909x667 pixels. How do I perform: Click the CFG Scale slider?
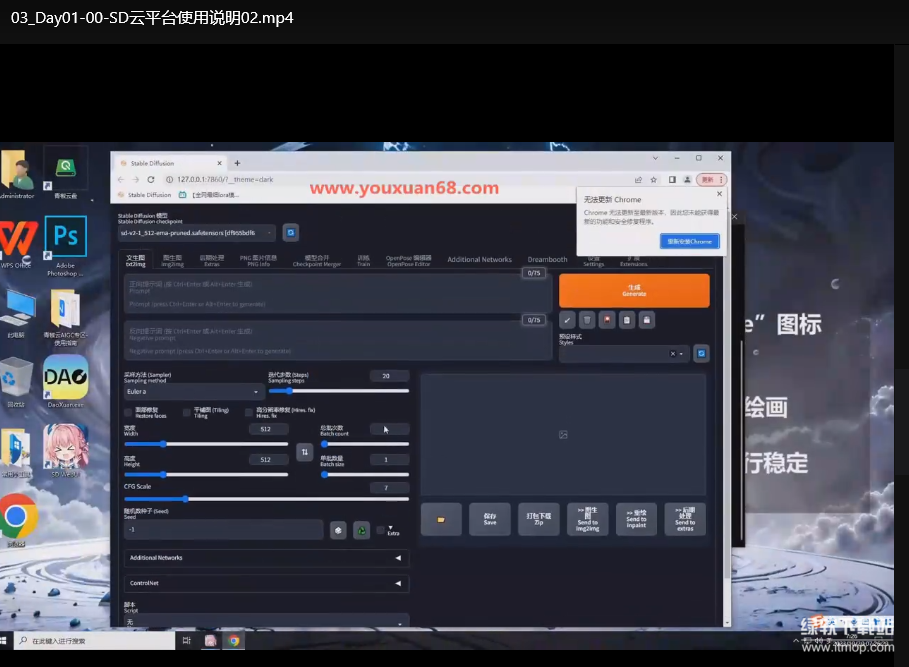tap(267, 499)
